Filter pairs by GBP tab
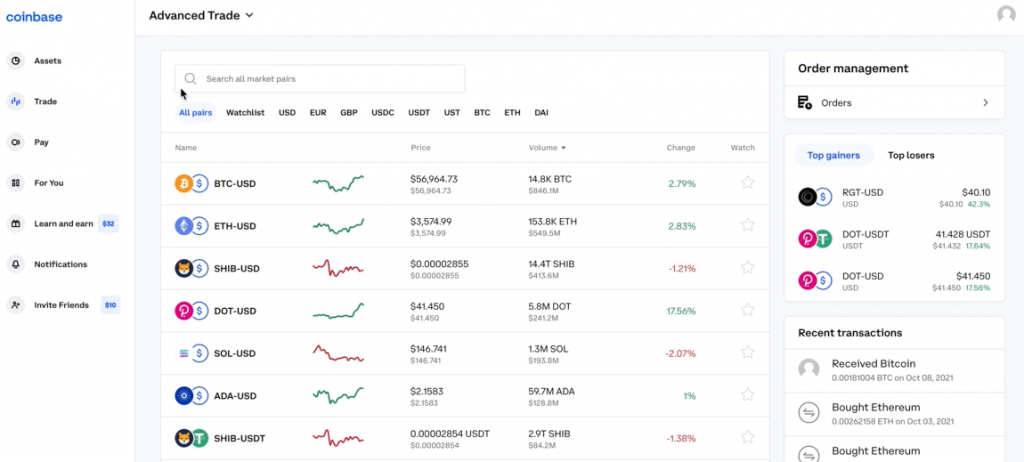1024x462 pixels. tap(349, 112)
